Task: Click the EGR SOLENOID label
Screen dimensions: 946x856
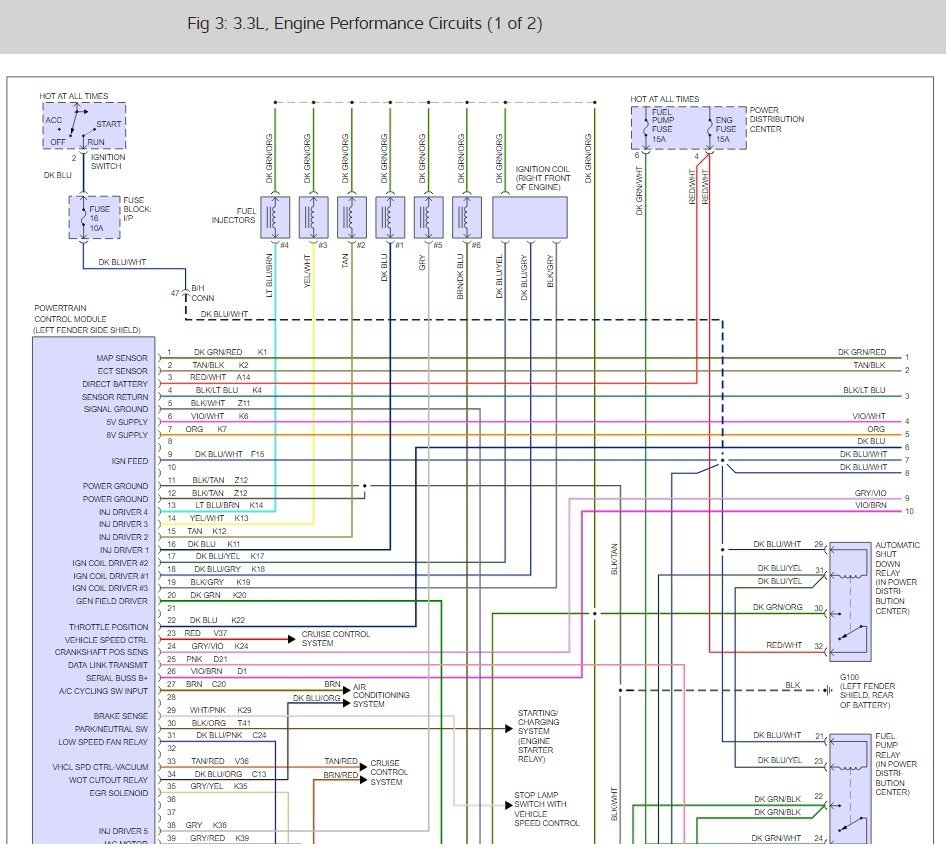Action: coord(118,793)
